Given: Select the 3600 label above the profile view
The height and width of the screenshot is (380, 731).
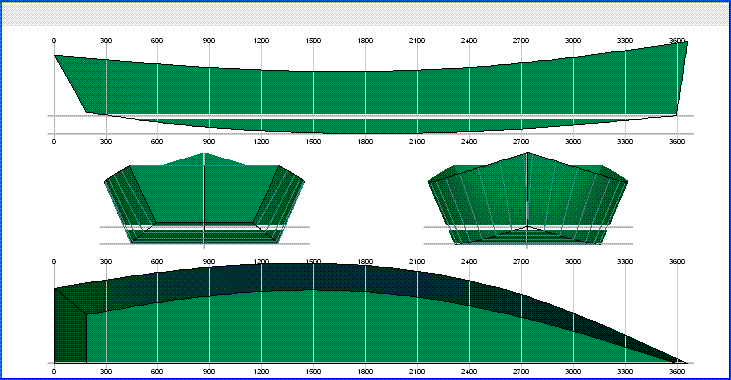Looking at the screenshot, I should click(677, 41).
